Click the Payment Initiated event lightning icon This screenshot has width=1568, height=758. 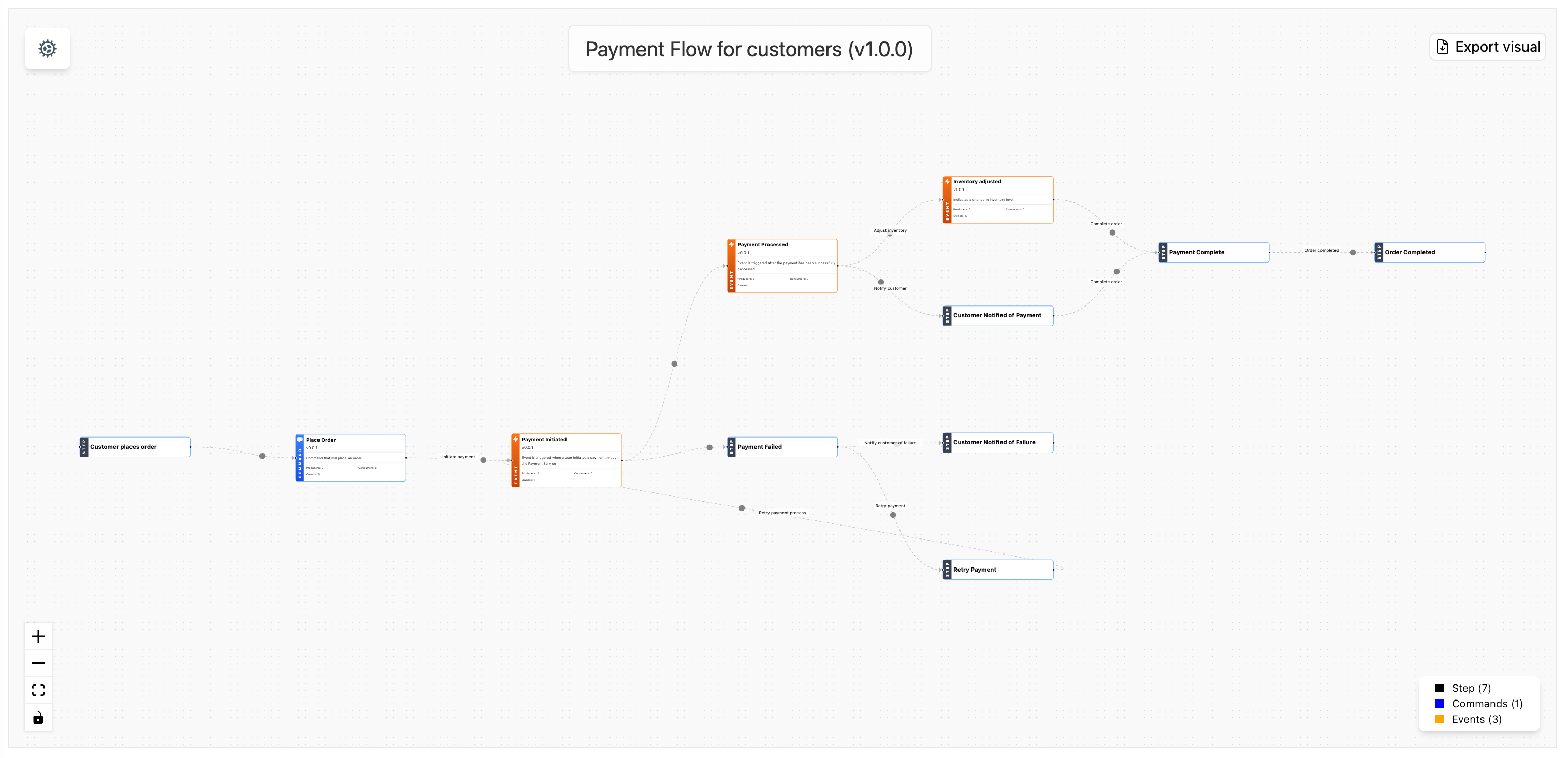point(516,439)
